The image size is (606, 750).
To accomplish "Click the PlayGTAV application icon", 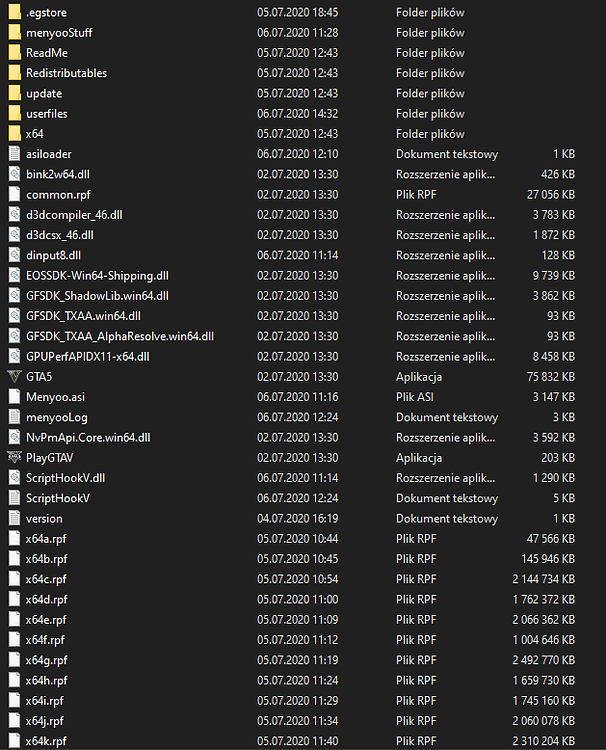I will click(14, 458).
